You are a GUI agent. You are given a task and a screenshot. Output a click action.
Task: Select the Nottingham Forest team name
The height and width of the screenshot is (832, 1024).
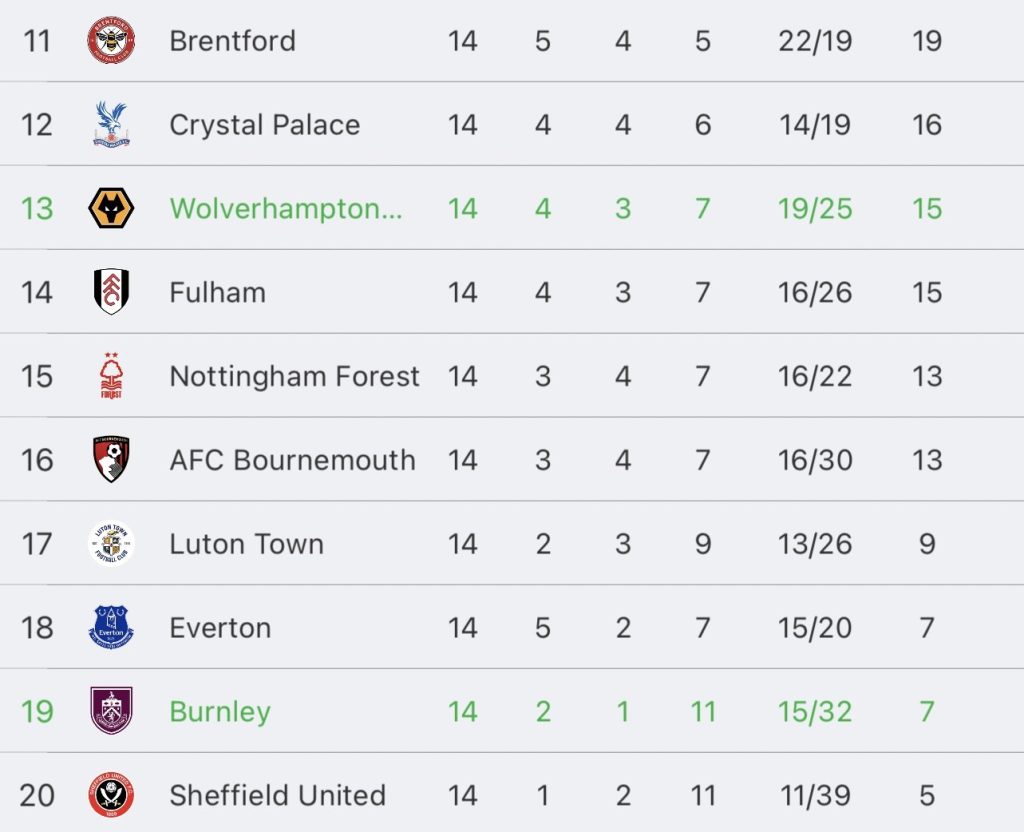coord(295,376)
